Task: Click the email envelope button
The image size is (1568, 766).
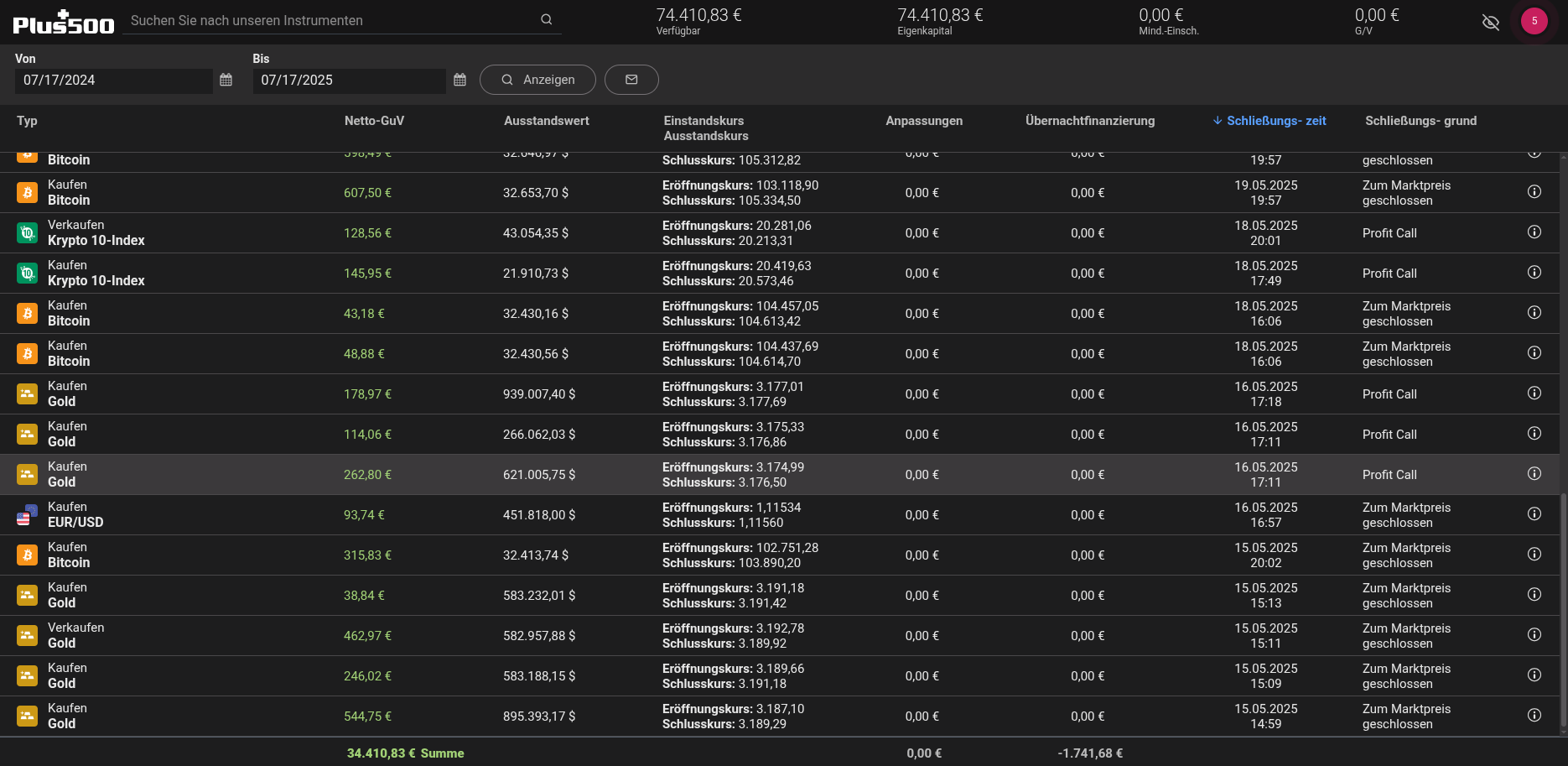Action: coord(631,80)
